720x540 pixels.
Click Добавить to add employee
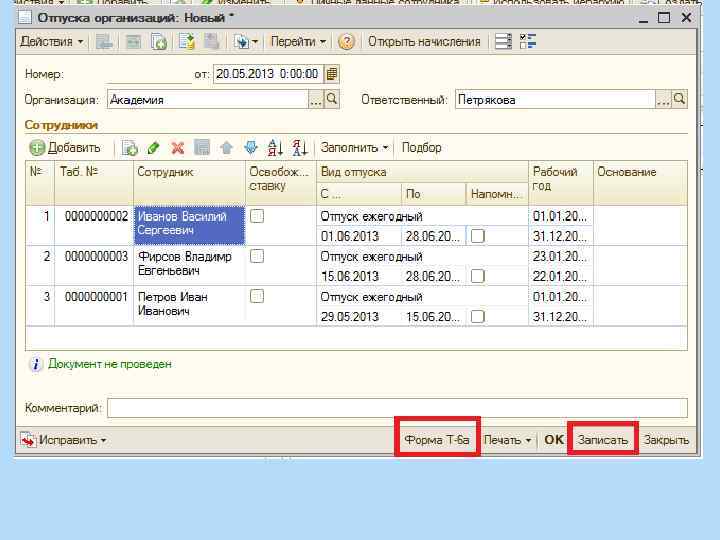coord(65,148)
